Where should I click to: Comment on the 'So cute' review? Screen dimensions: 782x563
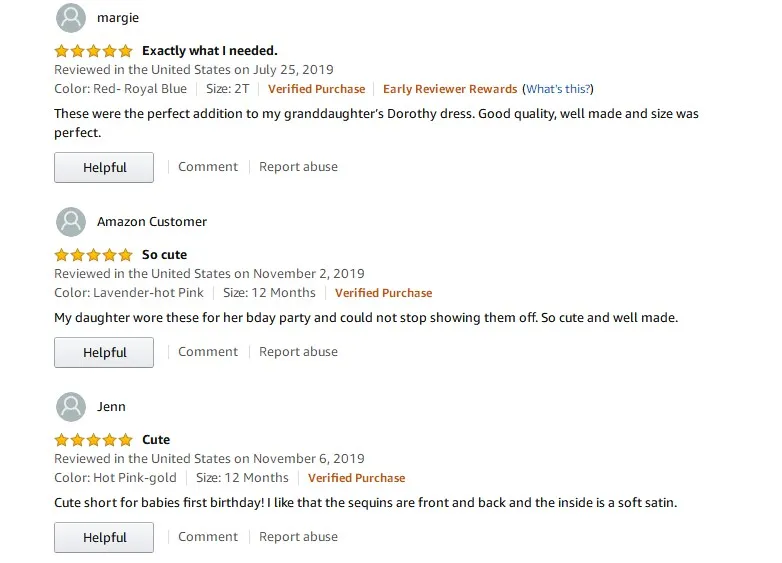pos(208,352)
